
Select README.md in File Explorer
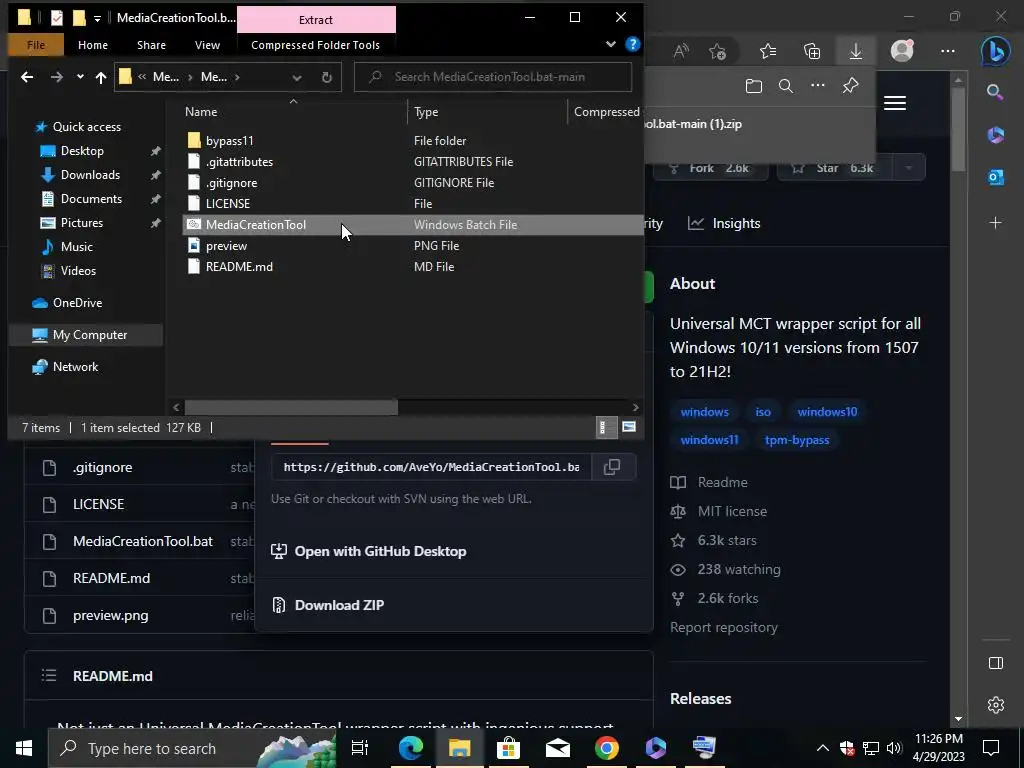pyautogui.click(x=239, y=267)
